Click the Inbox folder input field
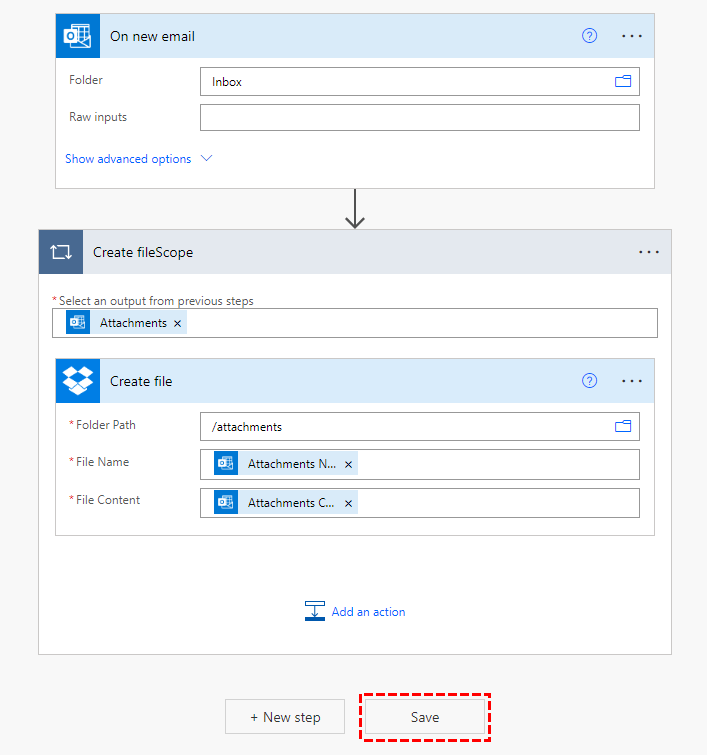This screenshot has width=707, height=755. point(419,81)
